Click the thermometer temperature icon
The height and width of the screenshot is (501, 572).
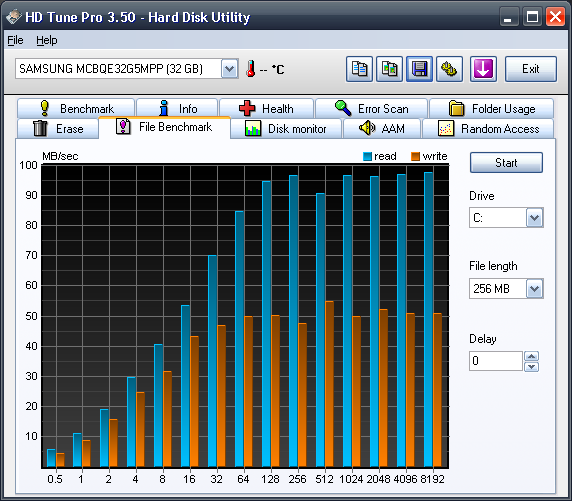[250, 69]
